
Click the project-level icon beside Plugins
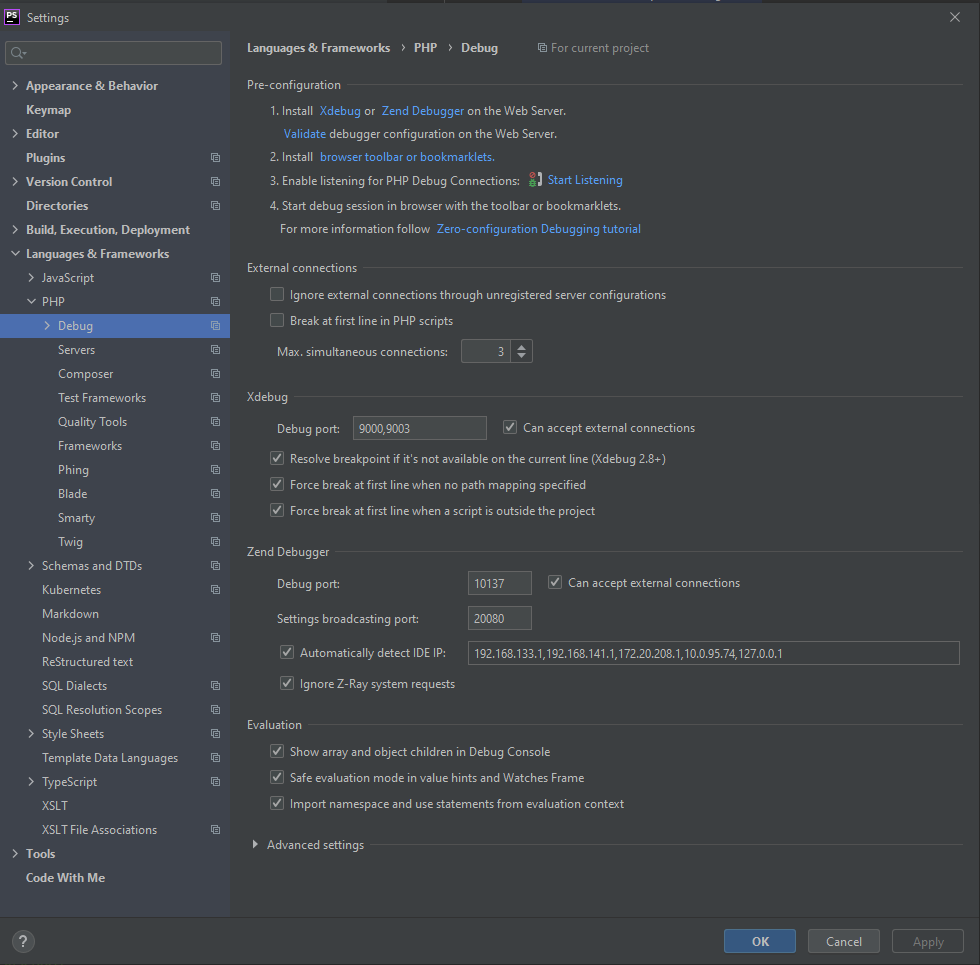[x=215, y=158]
